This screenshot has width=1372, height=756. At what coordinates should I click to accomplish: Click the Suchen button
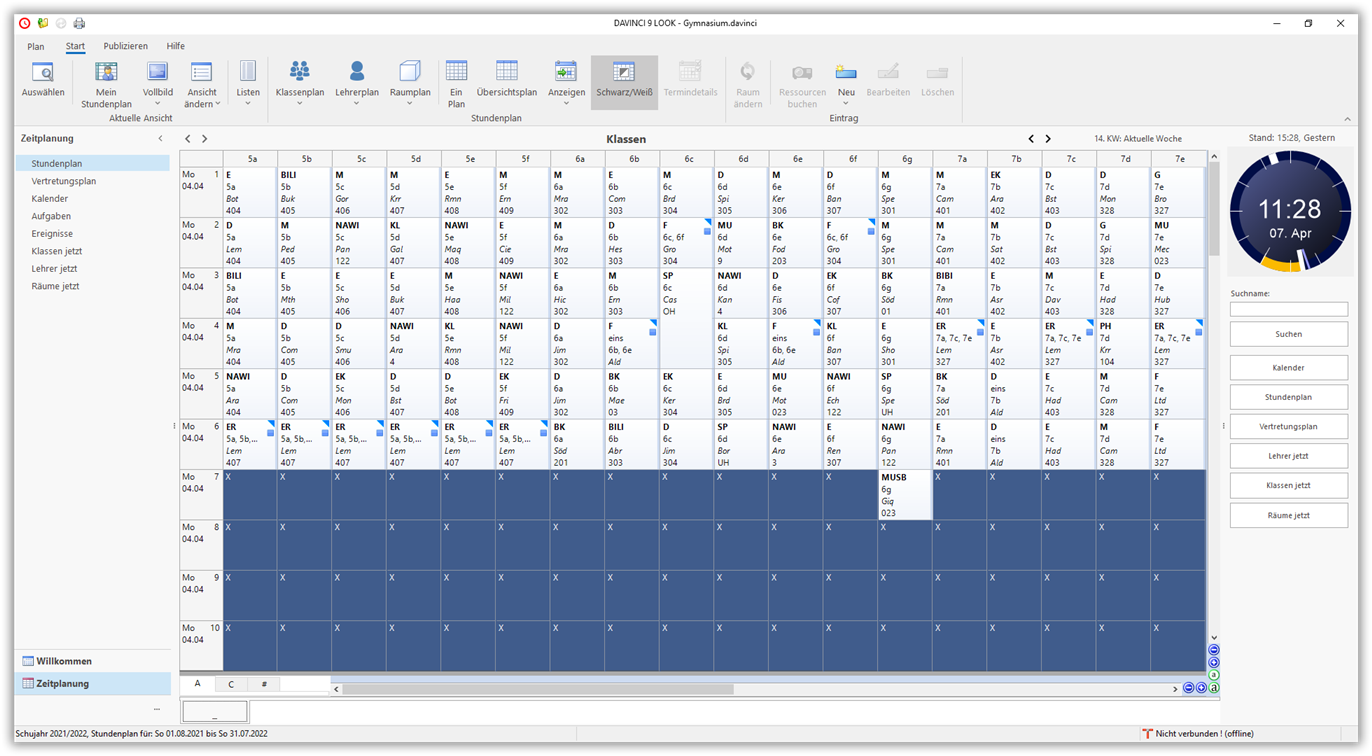[x=1288, y=334]
